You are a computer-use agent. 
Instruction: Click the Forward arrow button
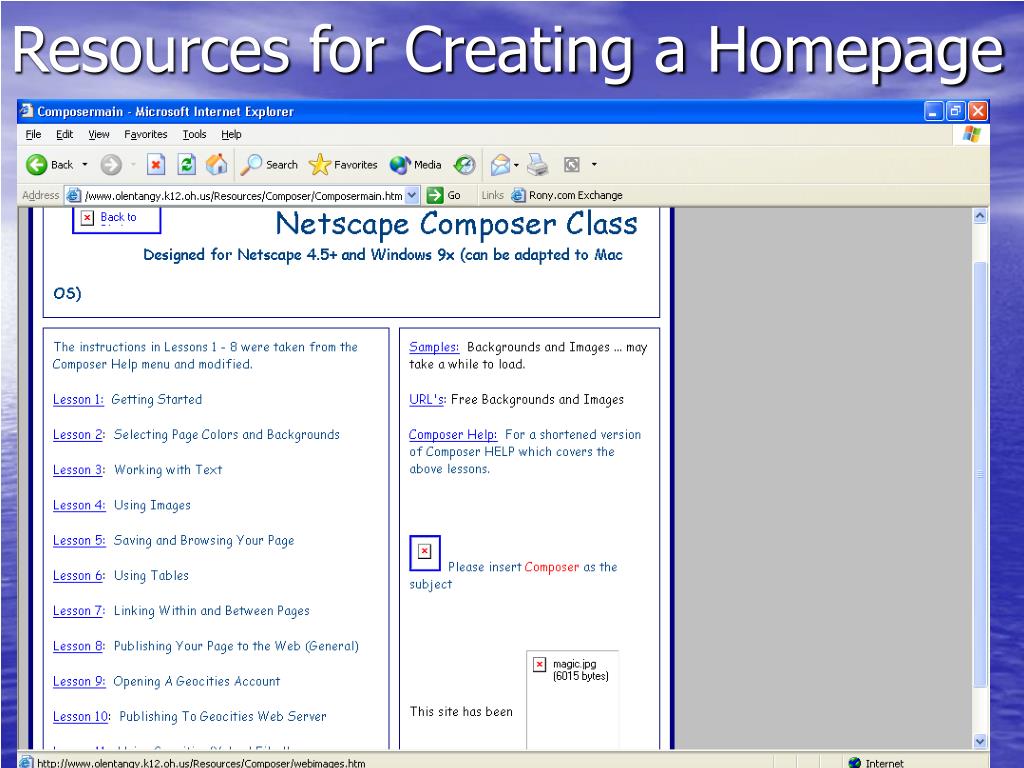[111, 165]
